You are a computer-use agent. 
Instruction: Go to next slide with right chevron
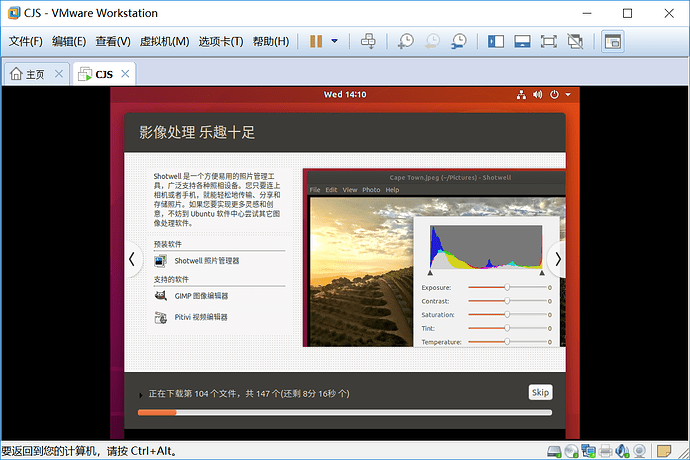click(x=558, y=259)
